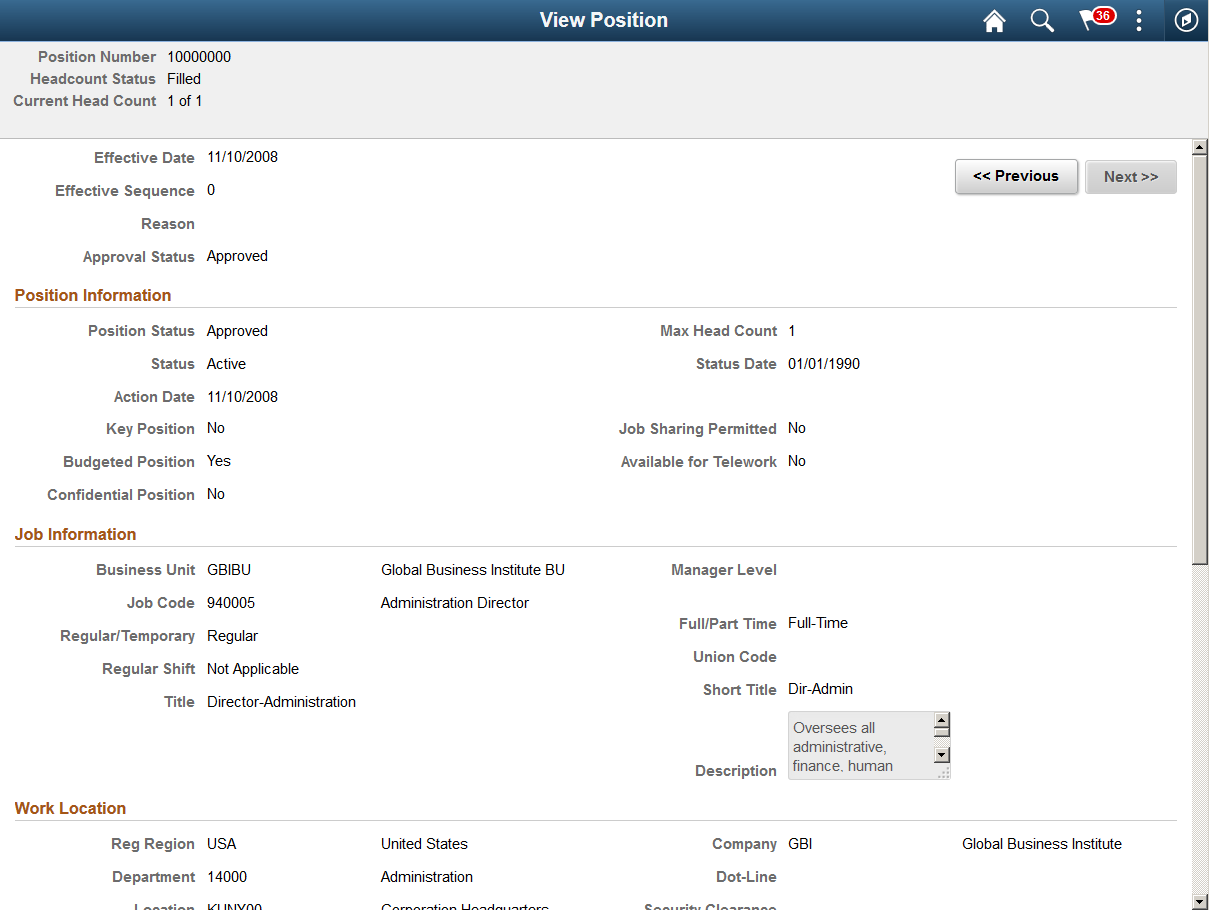1209x910 pixels.
Task: Click the Administration Director job description
Action: click(x=455, y=603)
